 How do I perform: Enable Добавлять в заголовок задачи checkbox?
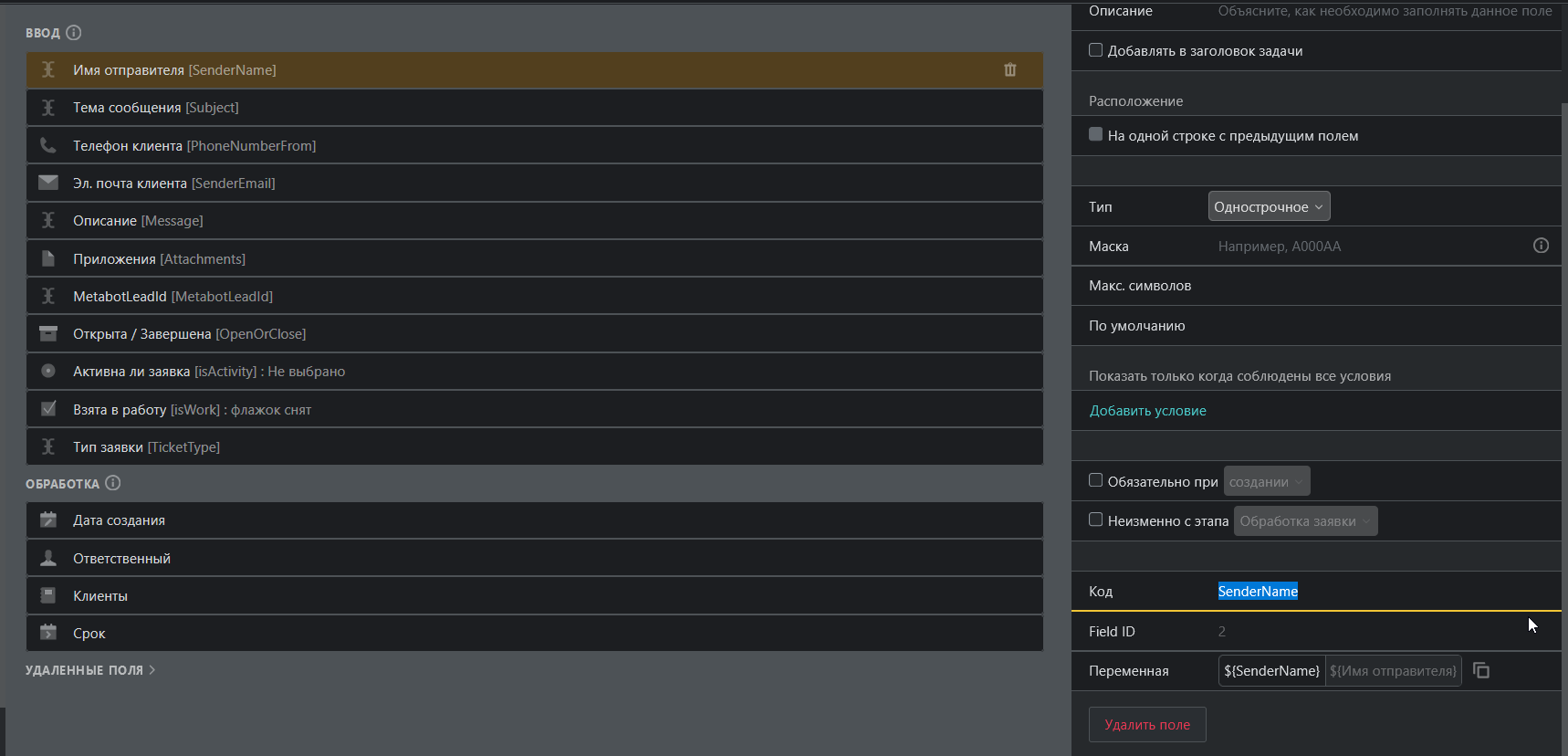click(x=1095, y=50)
